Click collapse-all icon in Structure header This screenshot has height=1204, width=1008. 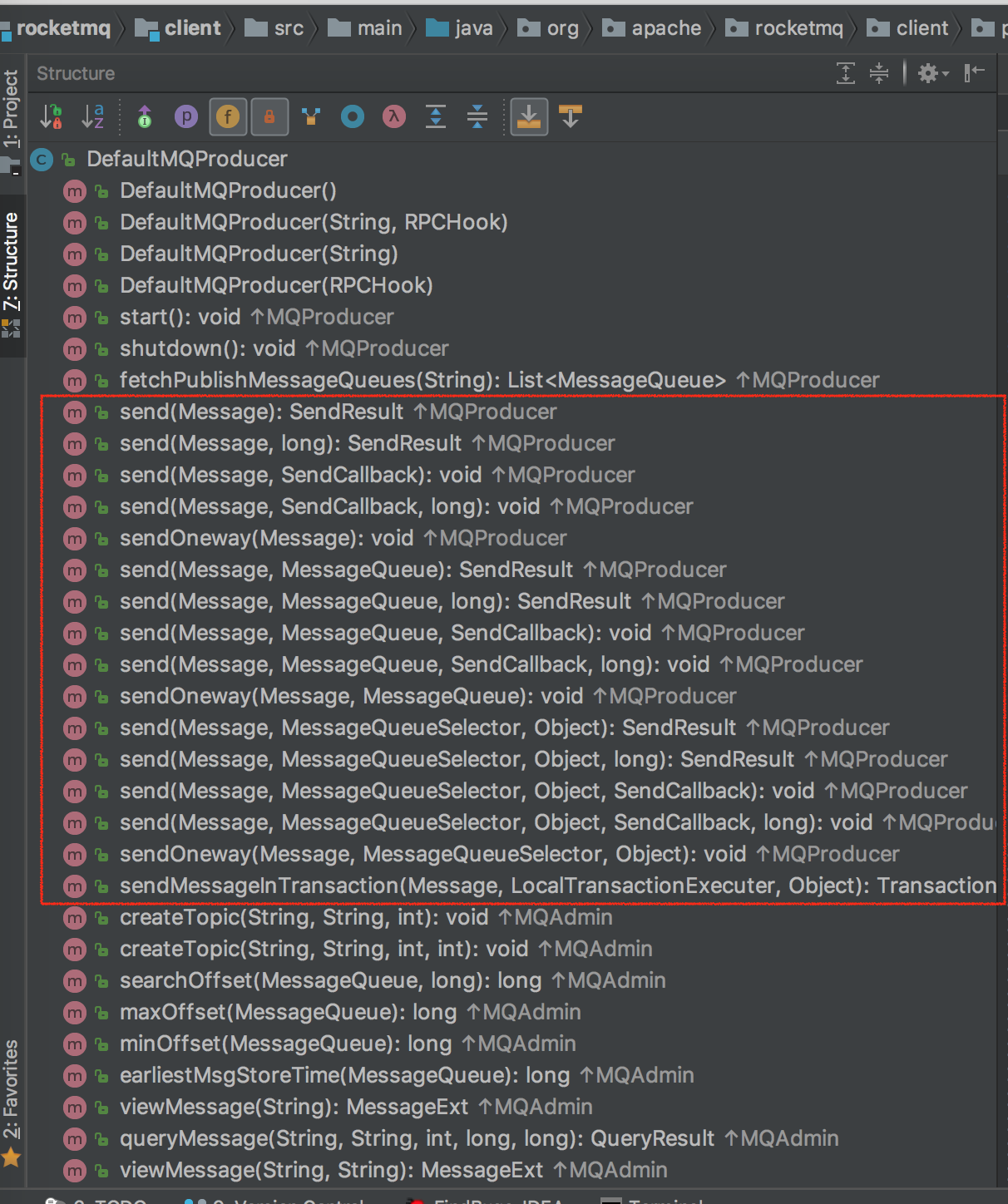pos(879,73)
